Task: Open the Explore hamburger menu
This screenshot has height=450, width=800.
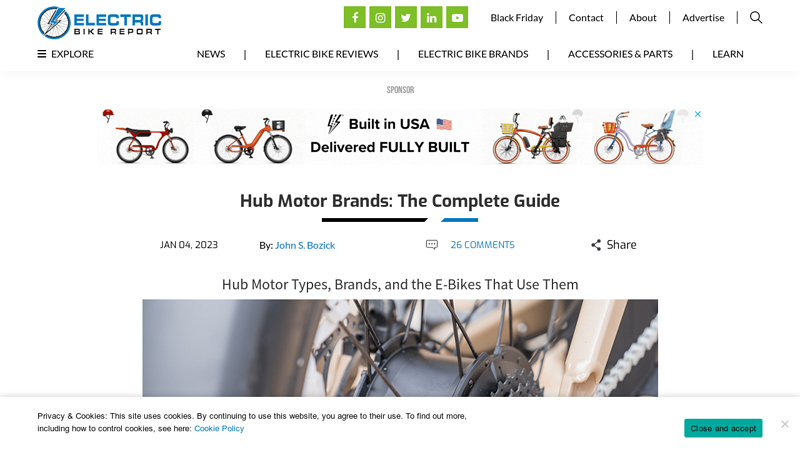Action: coord(65,54)
